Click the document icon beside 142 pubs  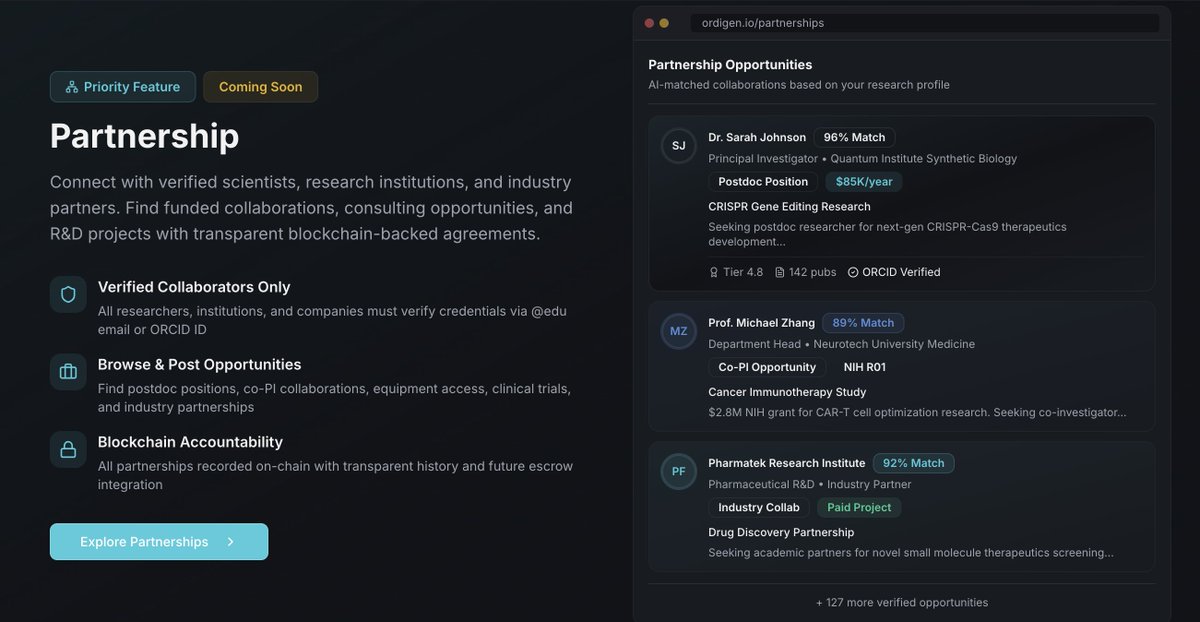780,272
